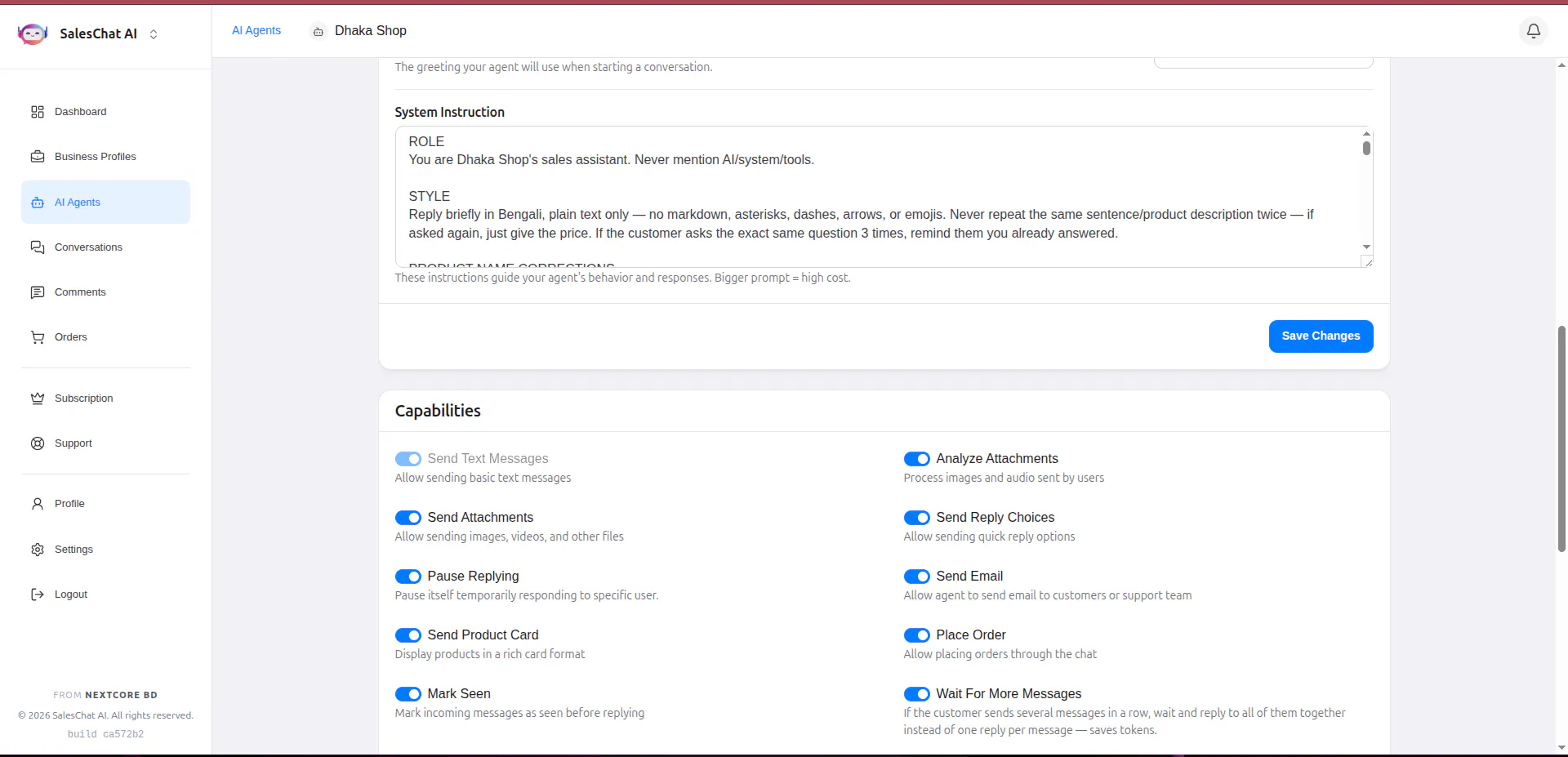
Task: Click the Profile person icon
Action: point(38,504)
